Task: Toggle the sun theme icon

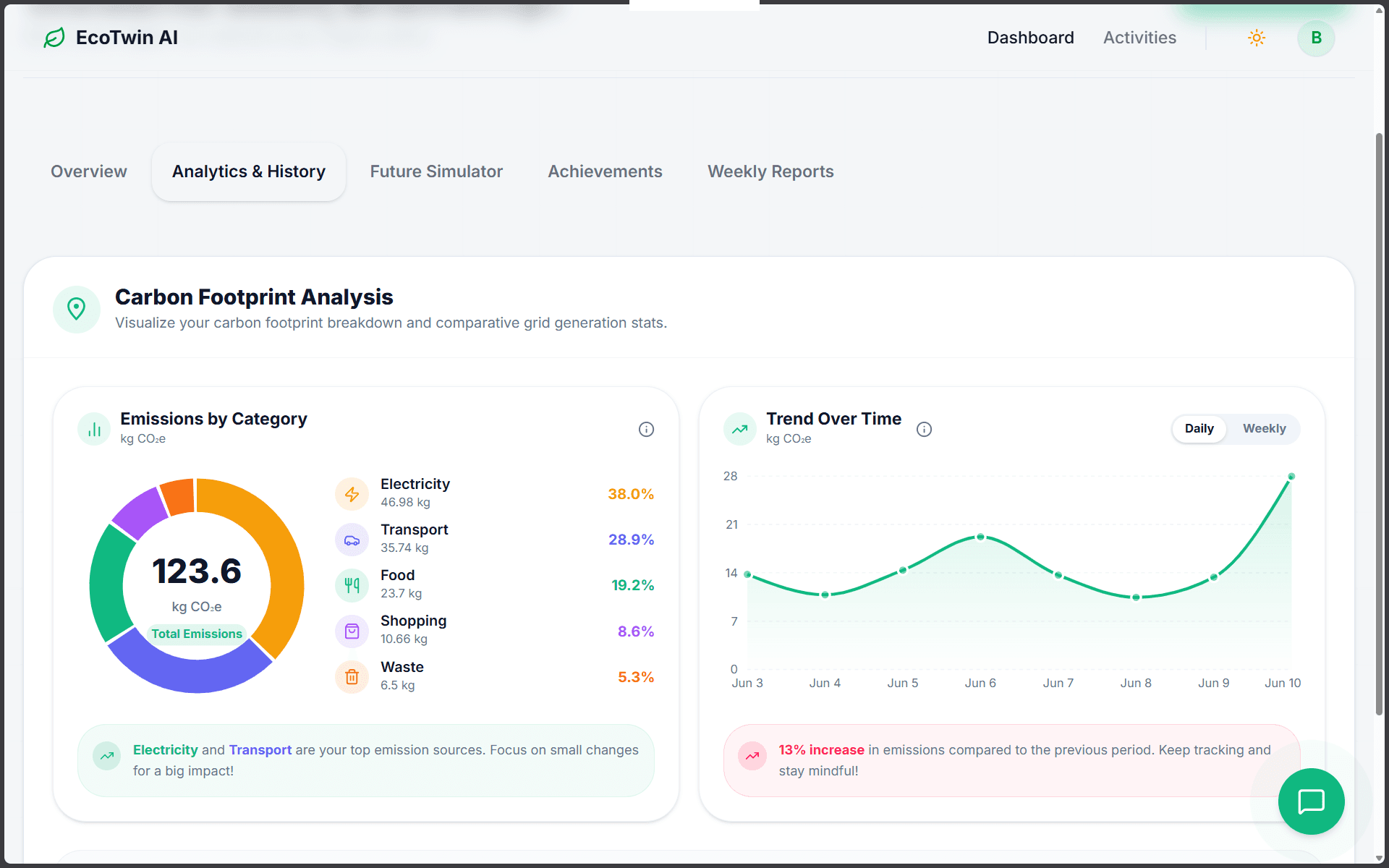Action: (x=1257, y=38)
